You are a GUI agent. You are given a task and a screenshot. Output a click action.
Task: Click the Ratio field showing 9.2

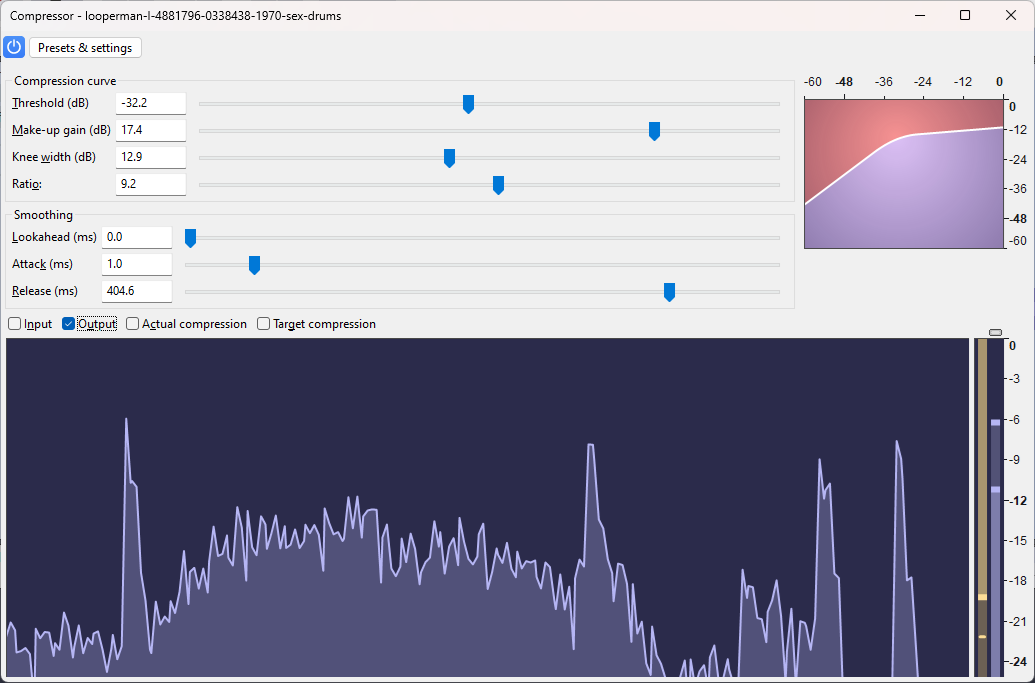[x=150, y=183]
